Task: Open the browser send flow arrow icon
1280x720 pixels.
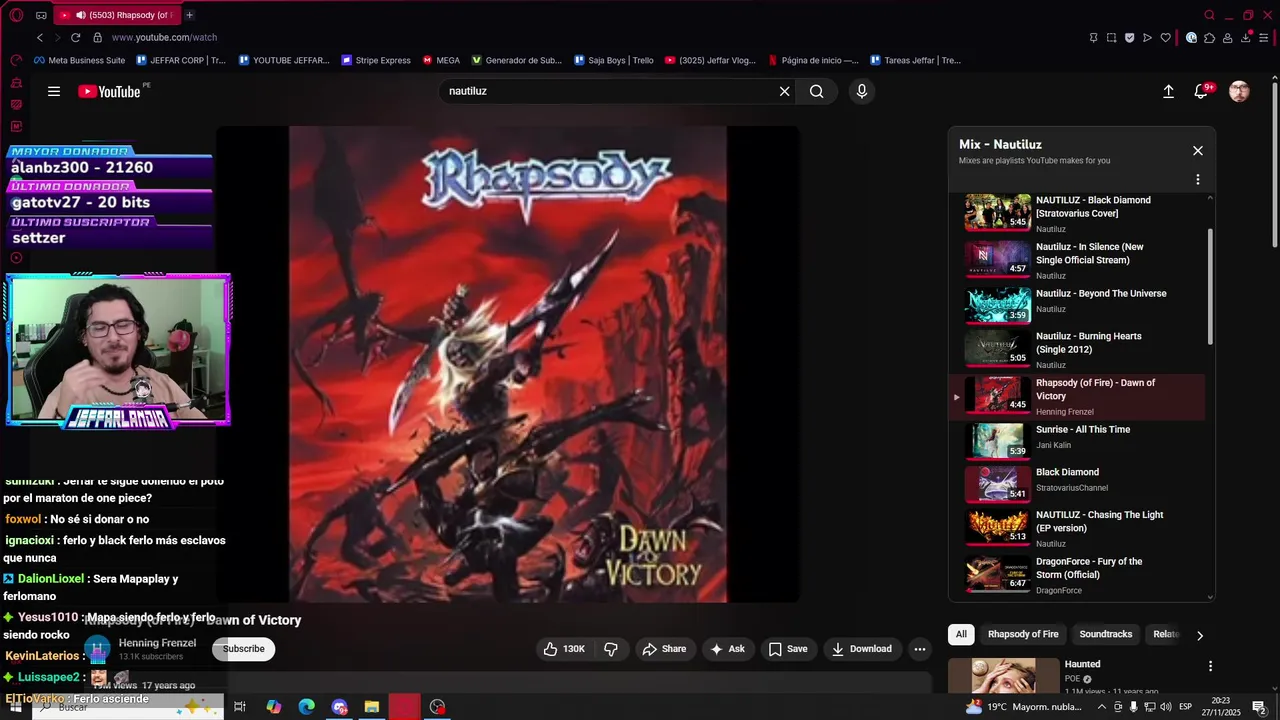Action: click(1147, 38)
